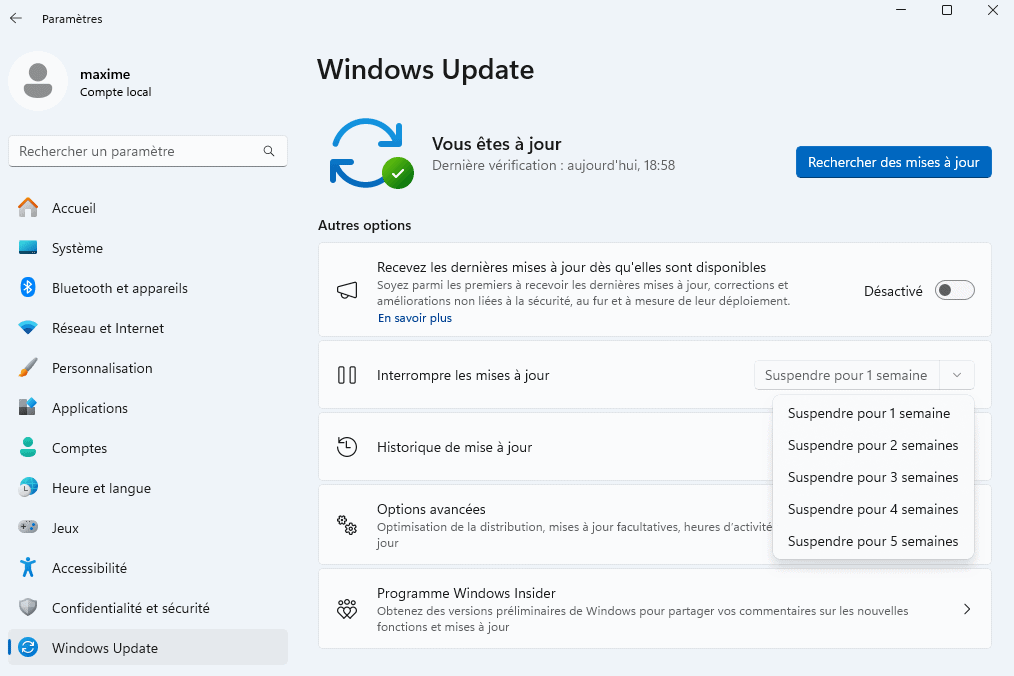Screen dimensions: 1014x676
Task: Choose Suspendre pour 5 semaines
Action: [873, 541]
